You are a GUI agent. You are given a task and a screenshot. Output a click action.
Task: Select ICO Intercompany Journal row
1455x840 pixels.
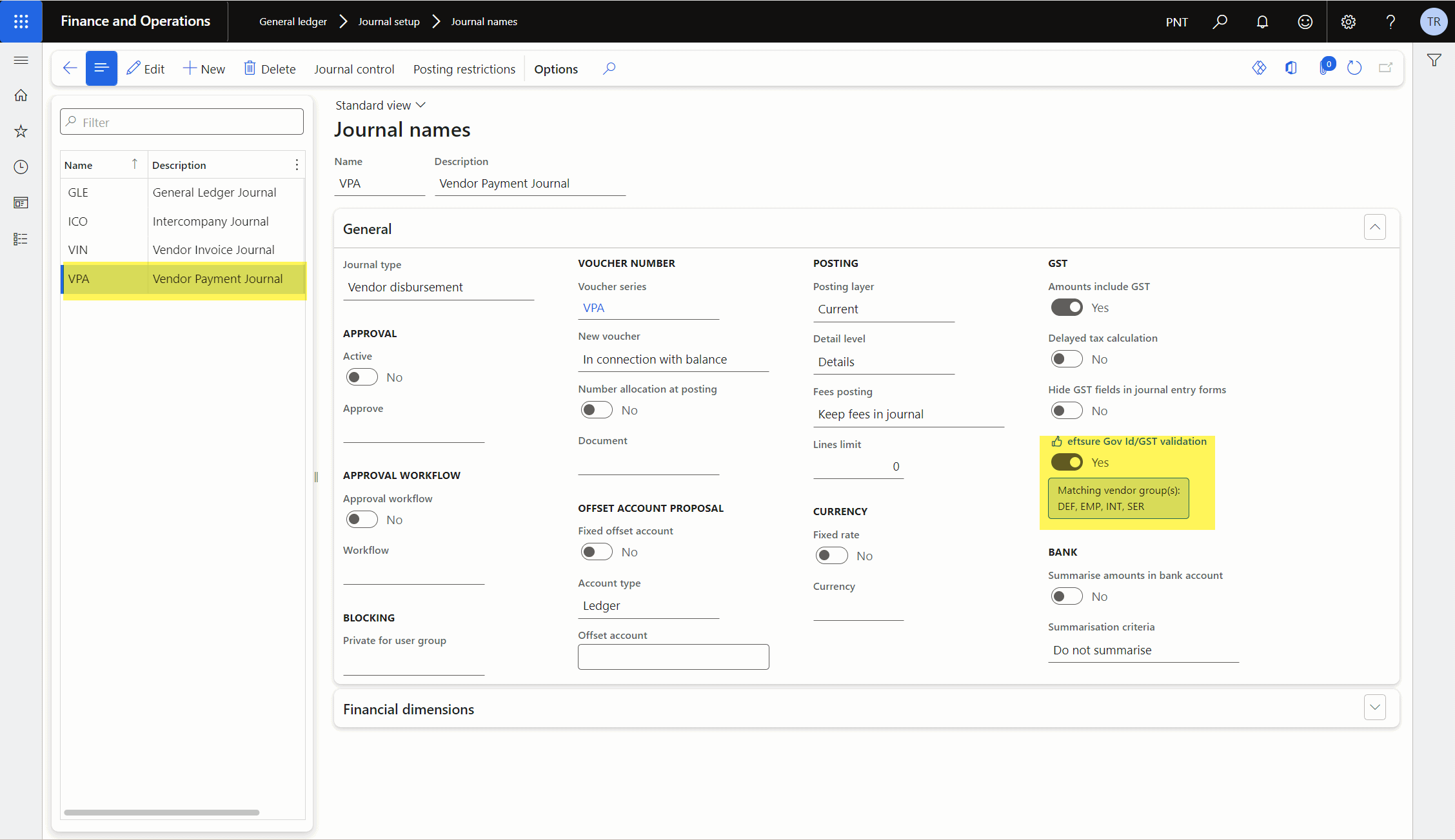[183, 221]
